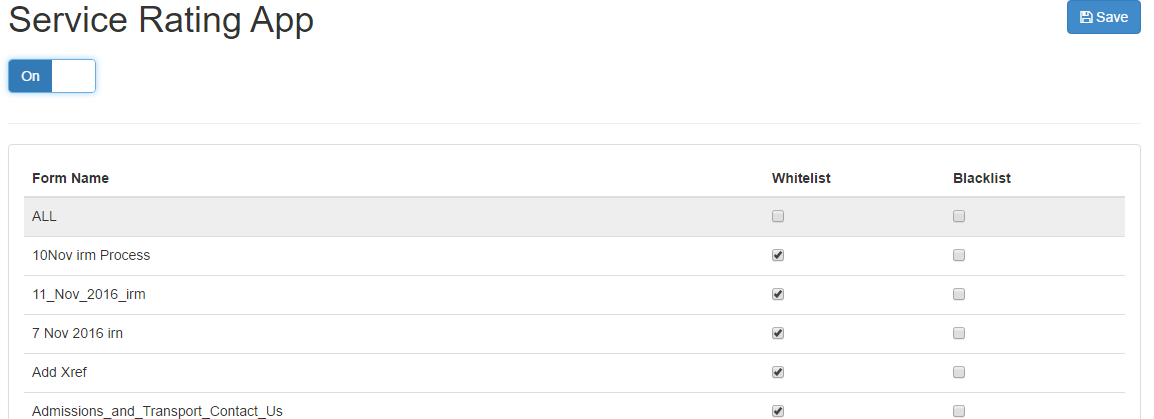Click the Form Name column header

coord(71,178)
